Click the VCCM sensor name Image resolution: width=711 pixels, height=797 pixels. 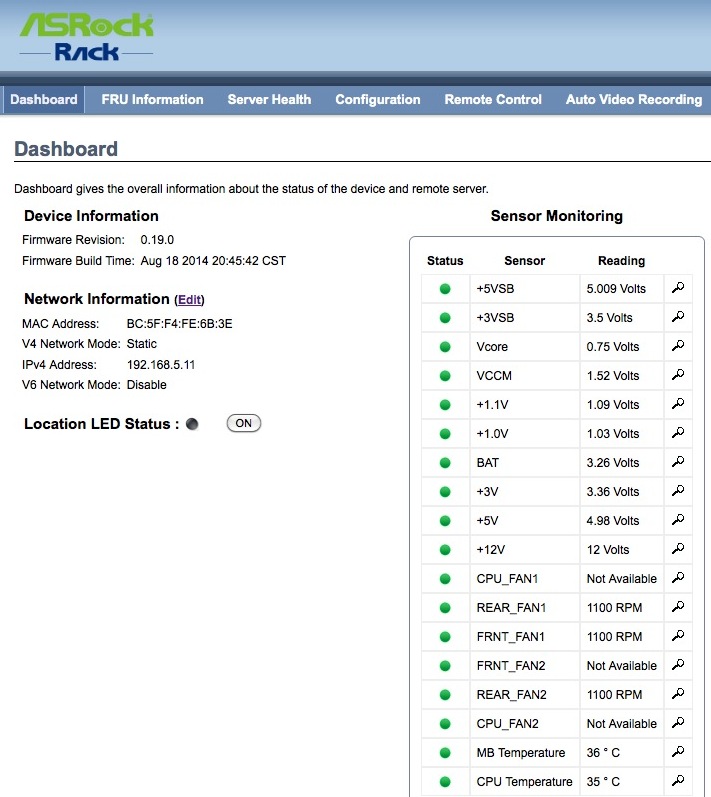point(494,376)
